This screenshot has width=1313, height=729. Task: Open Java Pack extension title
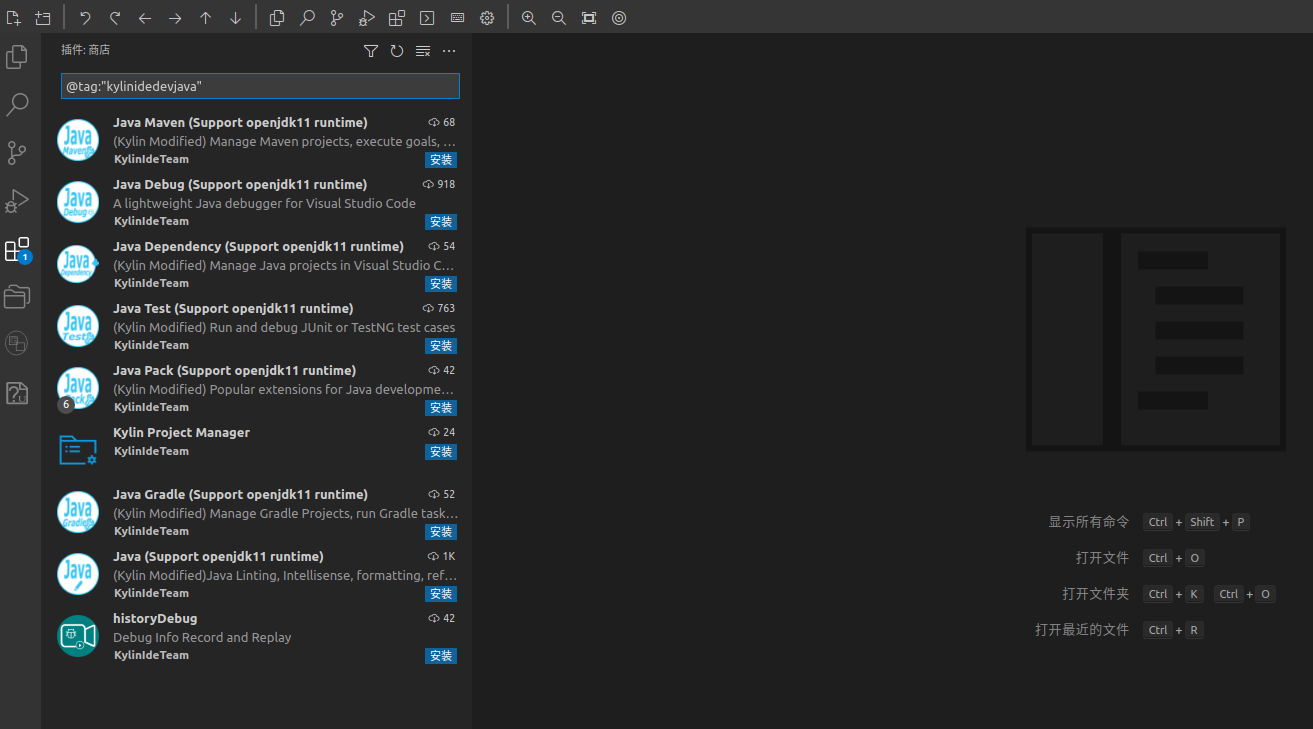pos(234,370)
